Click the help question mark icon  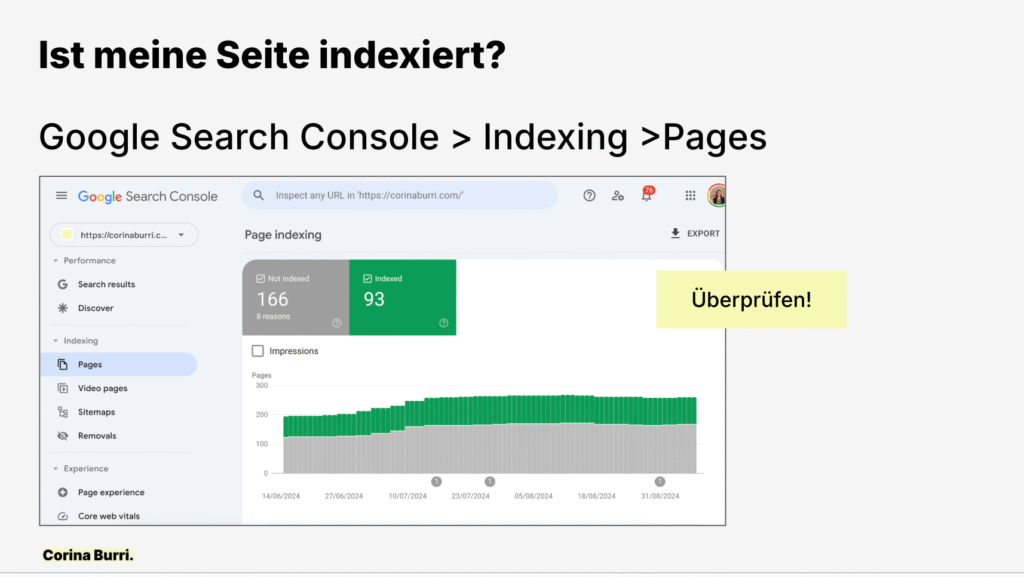pyautogui.click(x=590, y=196)
